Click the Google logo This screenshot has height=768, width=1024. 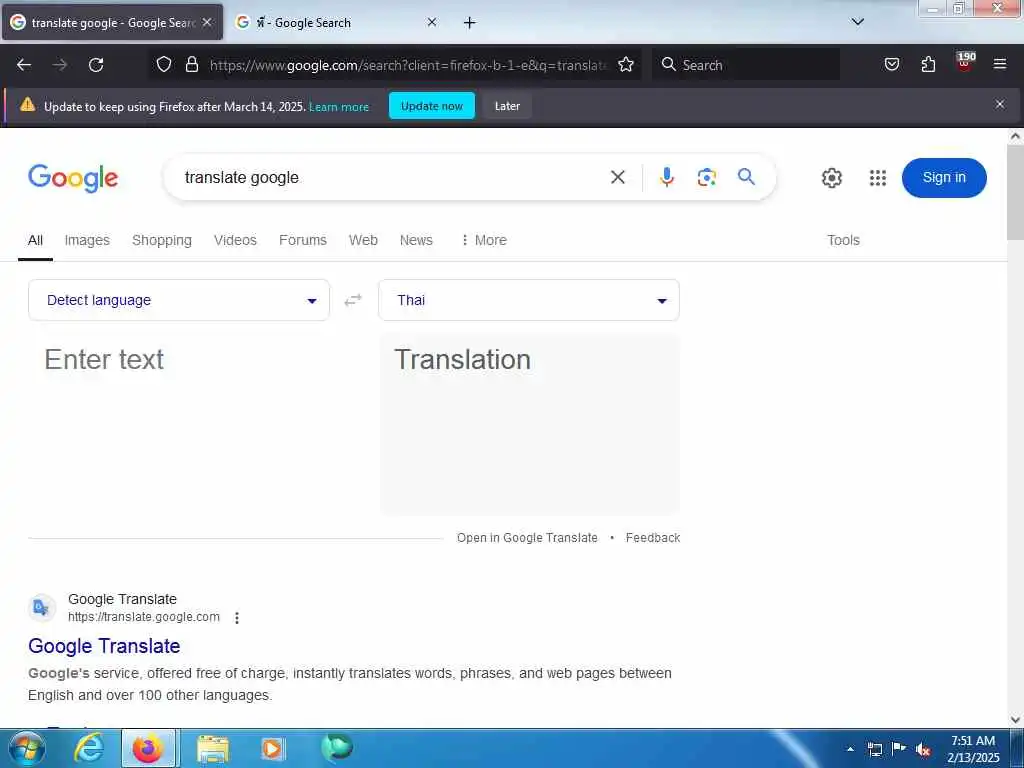click(x=73, y=178)
